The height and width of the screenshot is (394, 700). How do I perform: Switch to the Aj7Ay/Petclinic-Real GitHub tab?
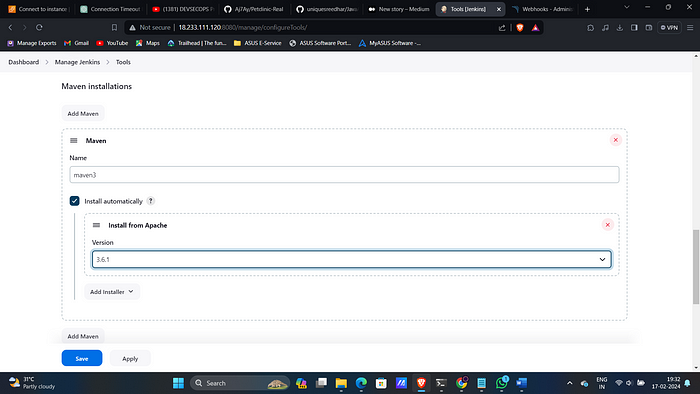pos(254,9)
